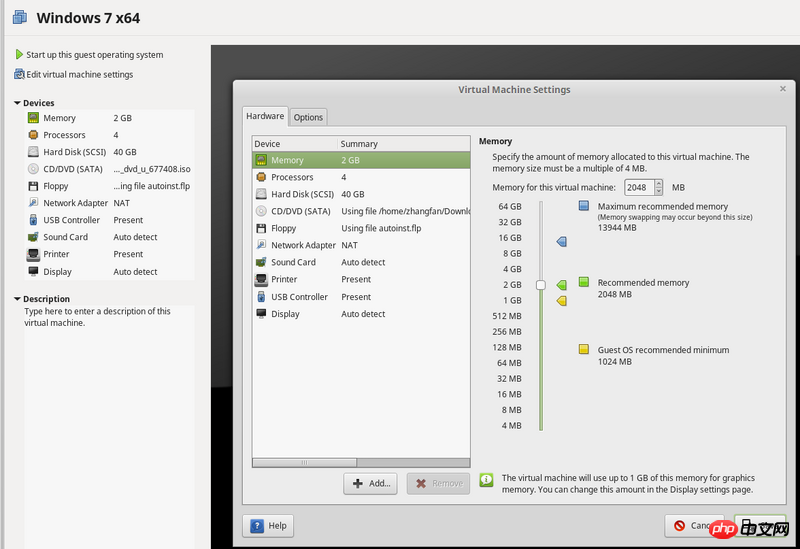
Task: Click Memory chip icon in Devices sidebar
Action: point(33,118)
